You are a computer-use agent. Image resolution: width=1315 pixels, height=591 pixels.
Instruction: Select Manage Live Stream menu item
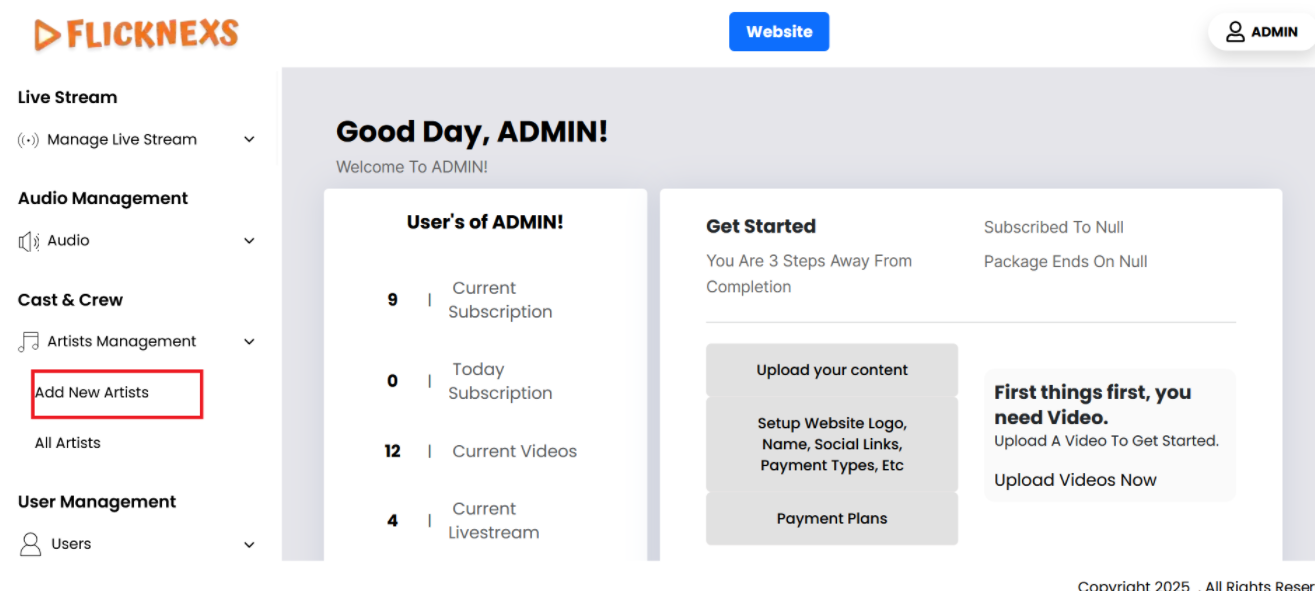pyautogui.click(x=122, y=140)
